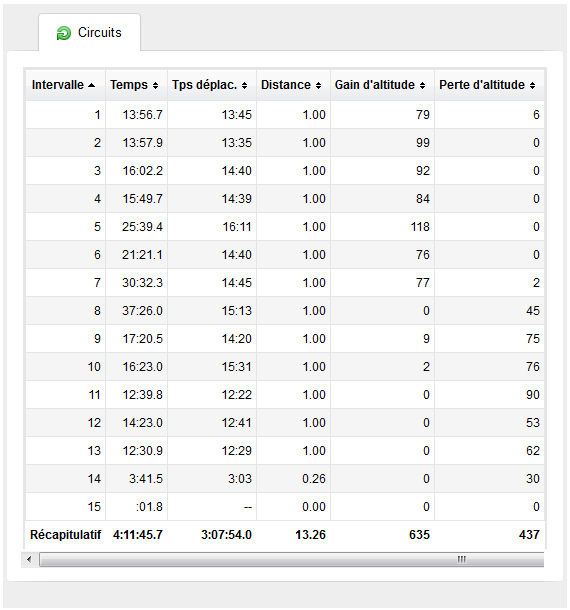Screen dimensions: 570x610
Task: Select interval row 8 time 37:26.0
Action: click(142, 310)
